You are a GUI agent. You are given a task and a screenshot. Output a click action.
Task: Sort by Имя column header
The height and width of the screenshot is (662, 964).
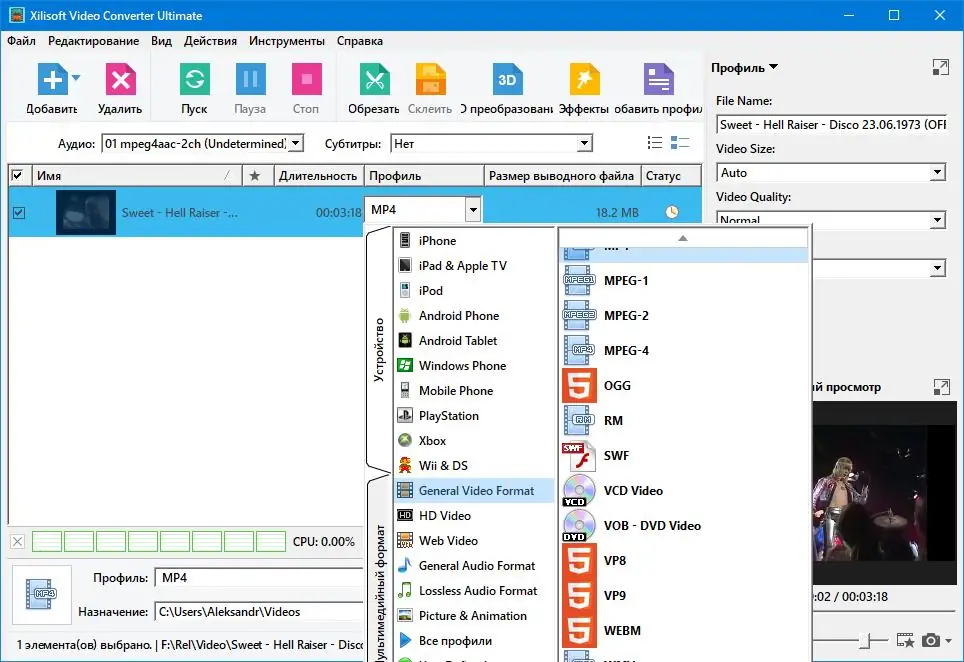(136, 176)
